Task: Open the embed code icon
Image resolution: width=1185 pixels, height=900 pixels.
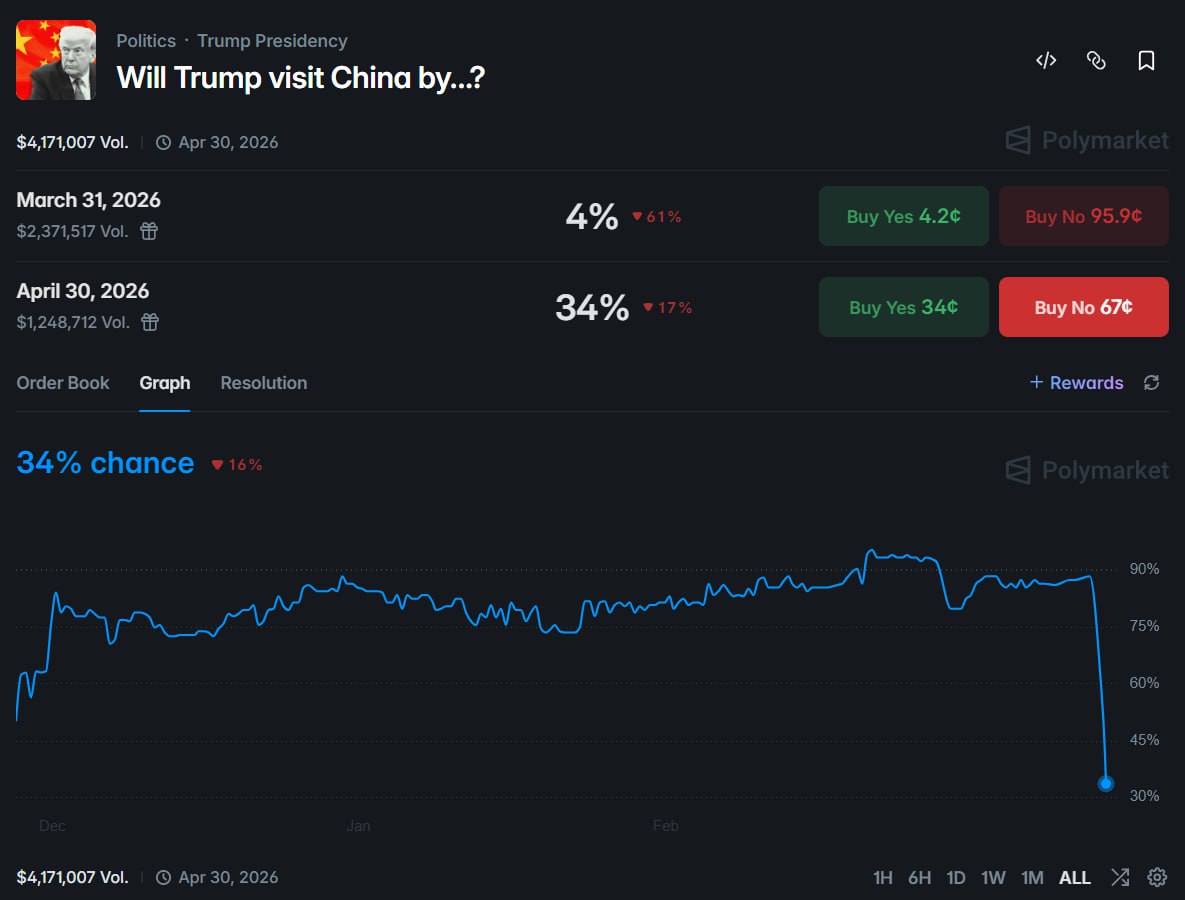Action: pos(1046,60)
